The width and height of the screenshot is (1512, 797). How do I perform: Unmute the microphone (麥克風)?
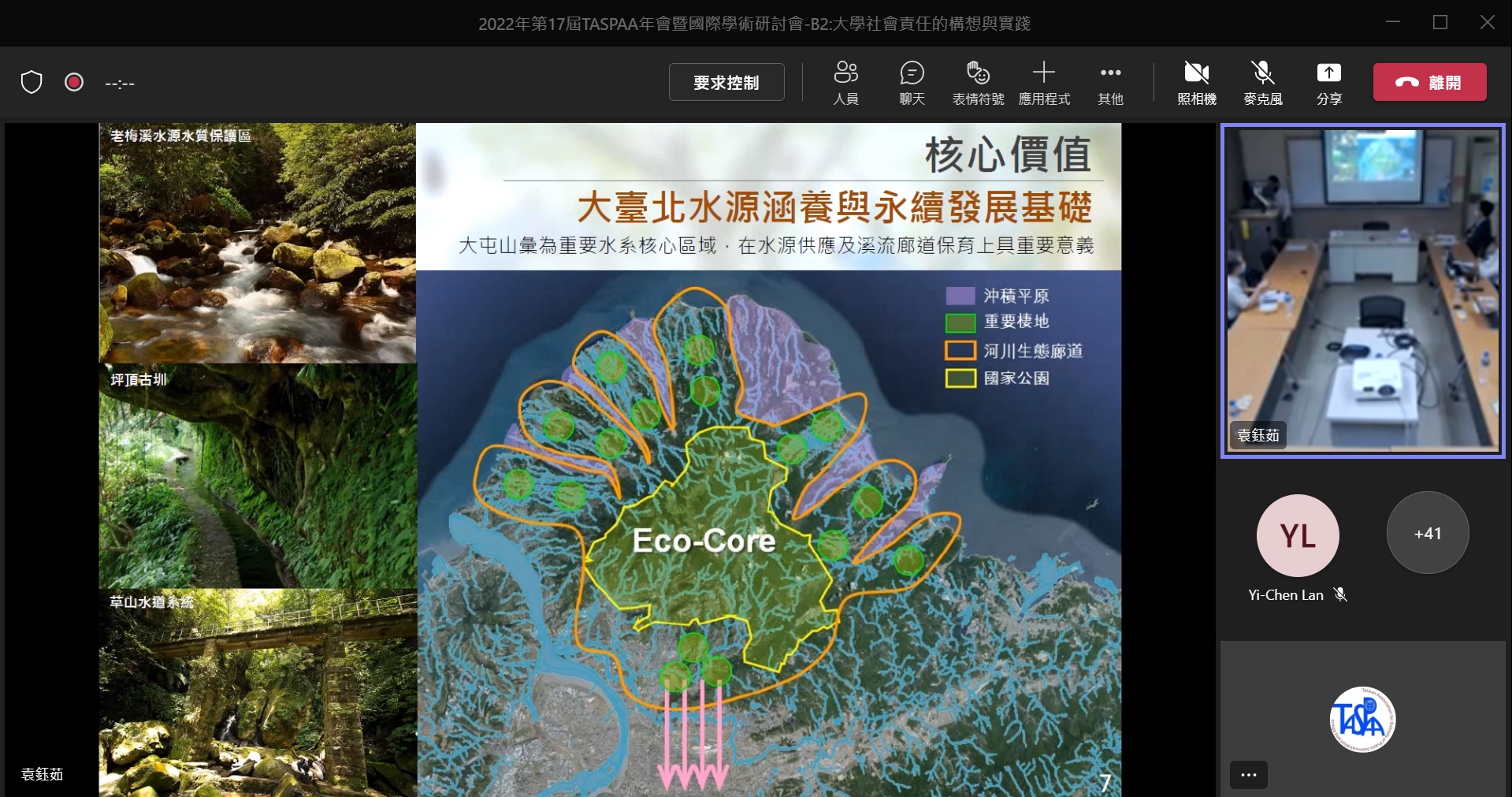(1262, 82)
